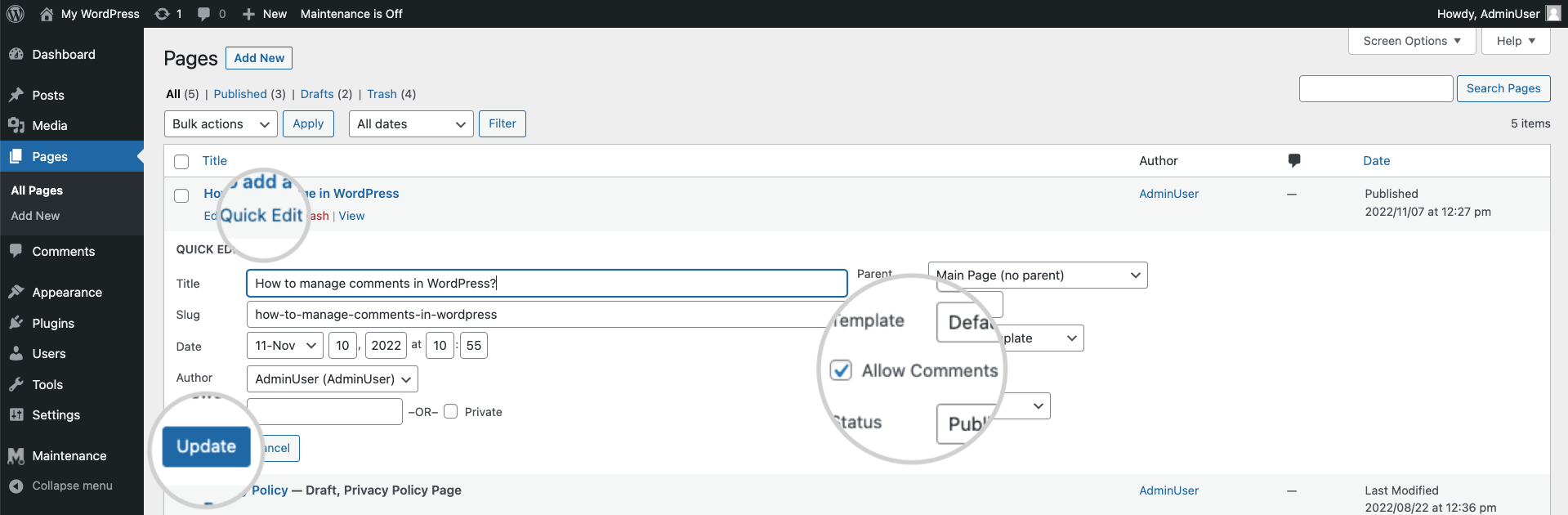Open the View link for the first page

click(x=351, y=216)
